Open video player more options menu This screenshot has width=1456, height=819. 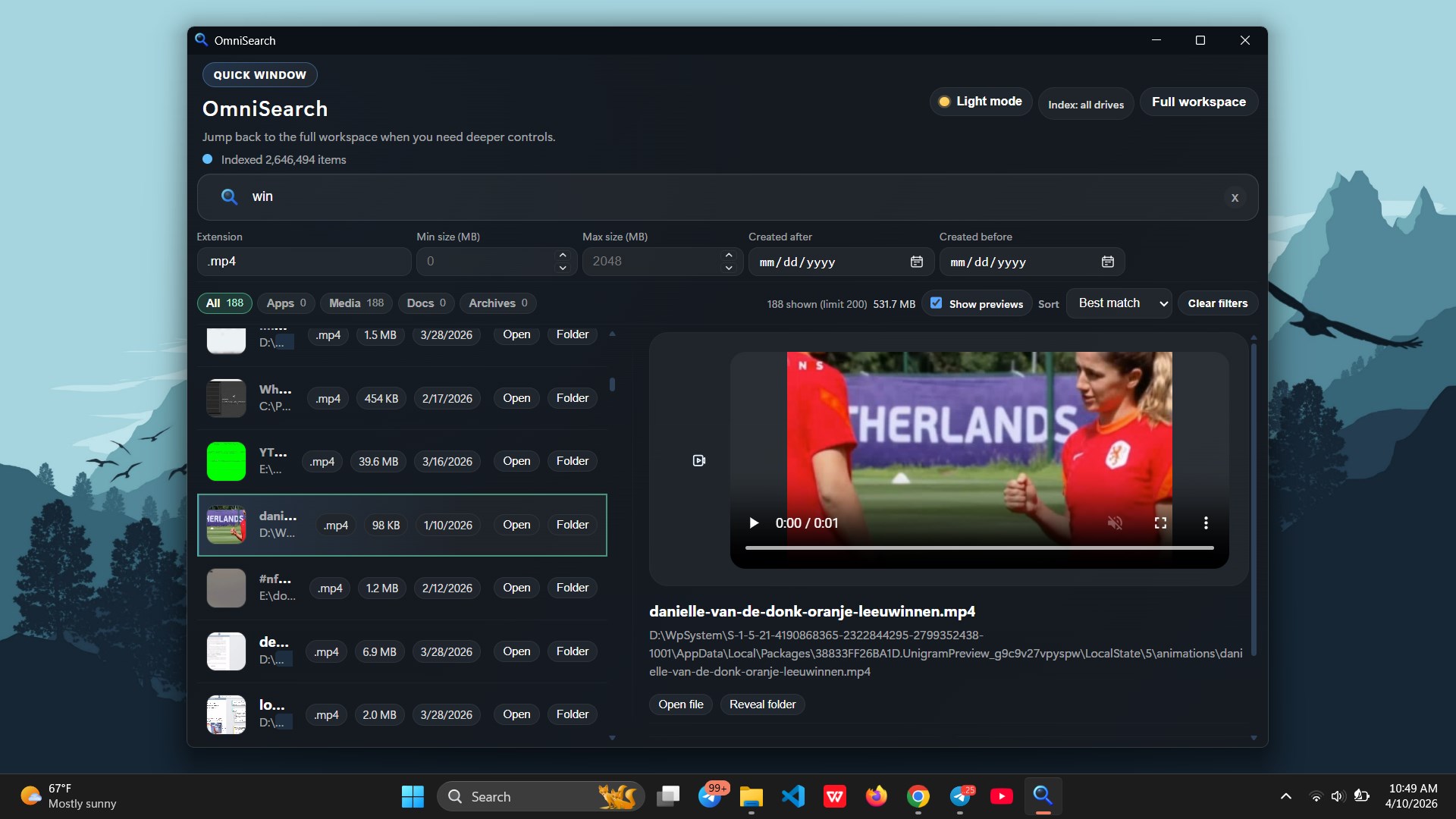(x=1206, y=523)
